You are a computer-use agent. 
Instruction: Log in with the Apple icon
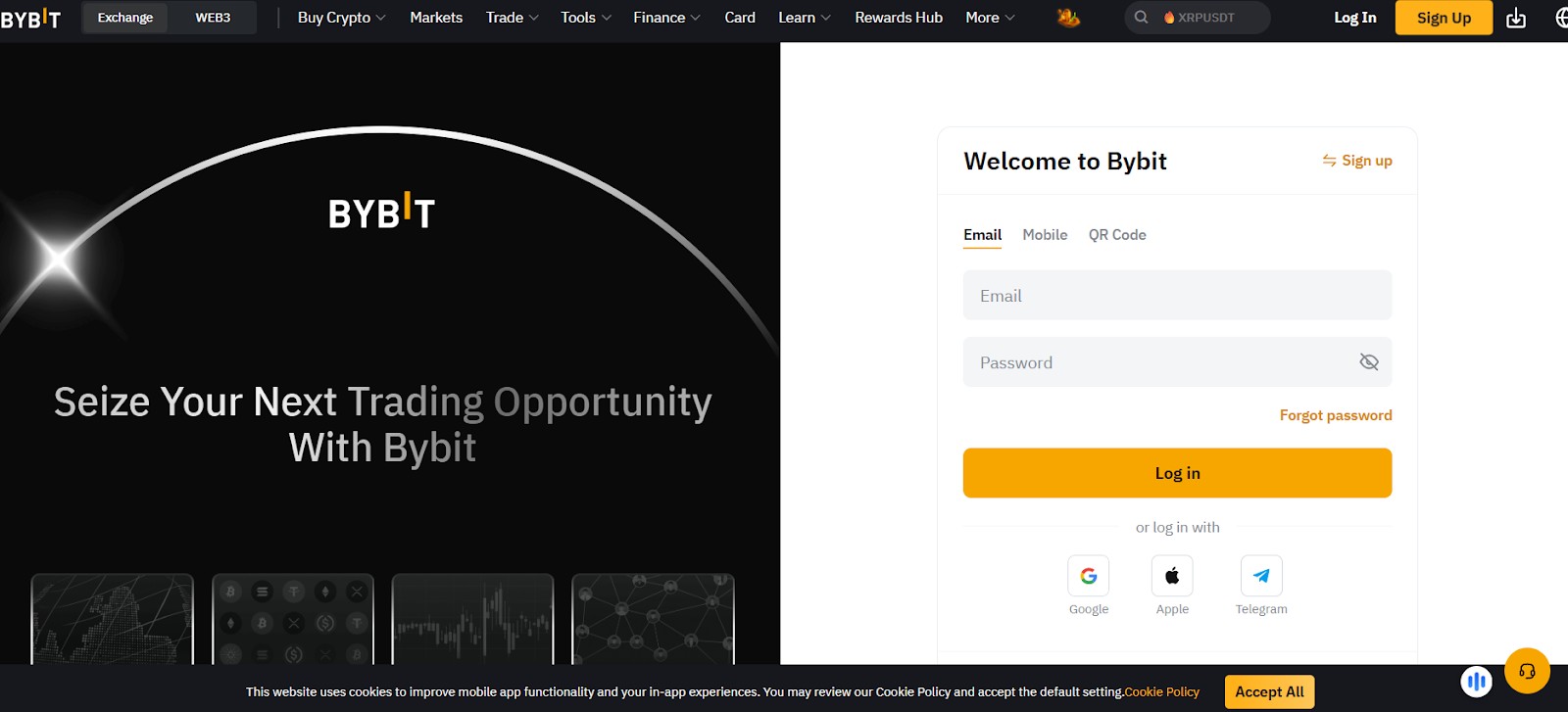1172,576
